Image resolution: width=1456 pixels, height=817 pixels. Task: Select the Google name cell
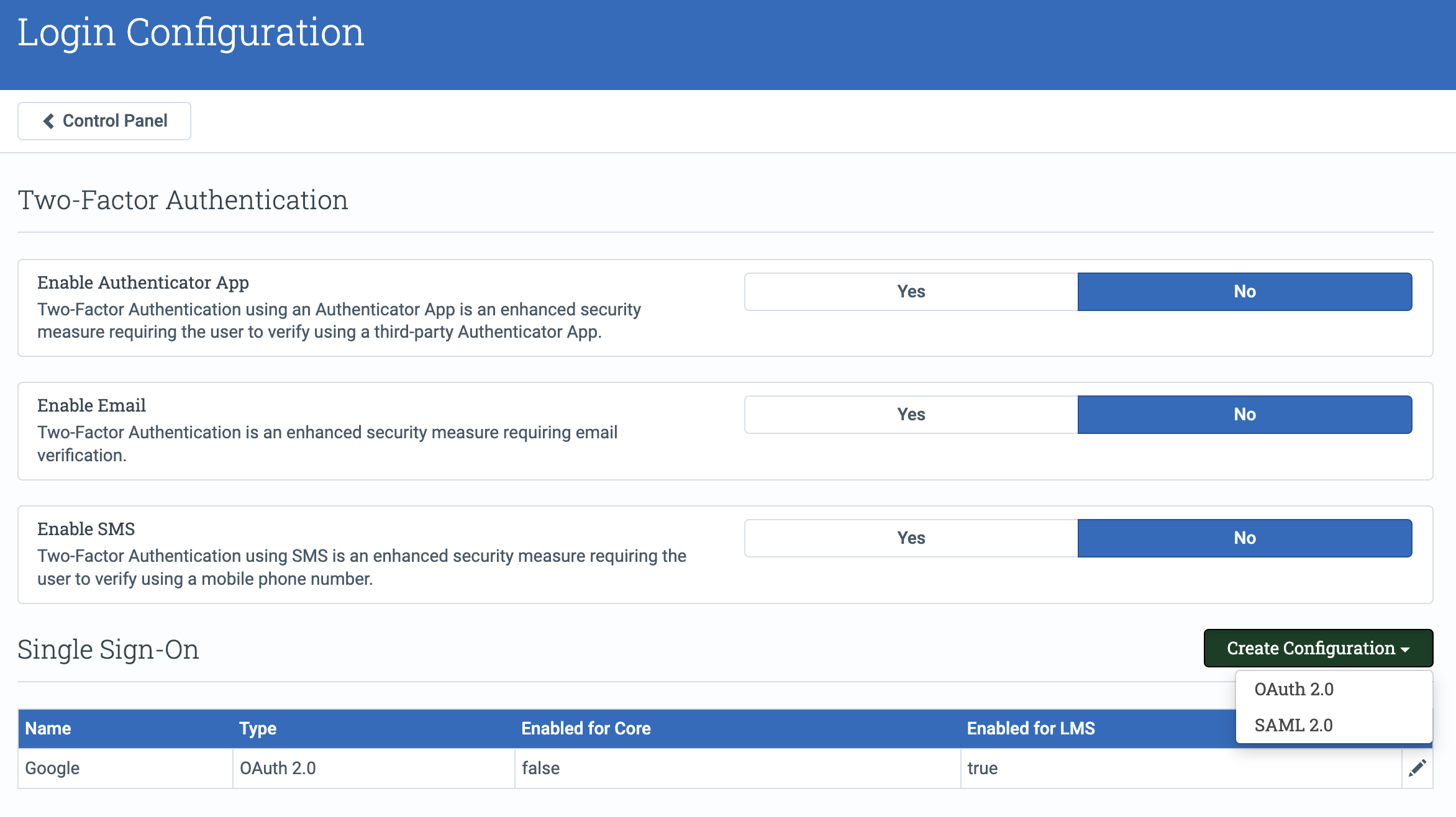[x=125, y=769]
